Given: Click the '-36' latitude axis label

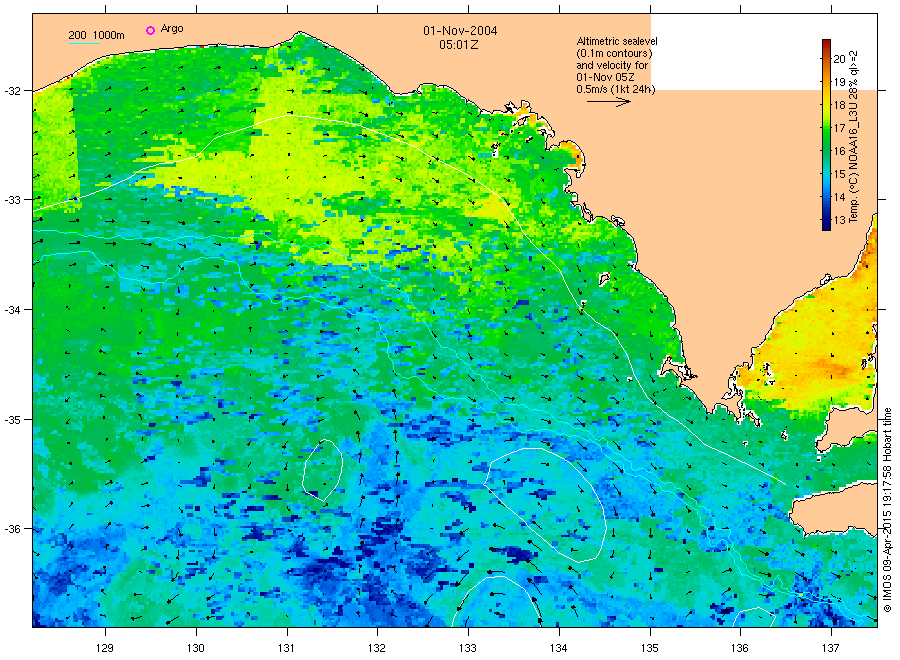Looking at the screenshot, I should 13,529.
